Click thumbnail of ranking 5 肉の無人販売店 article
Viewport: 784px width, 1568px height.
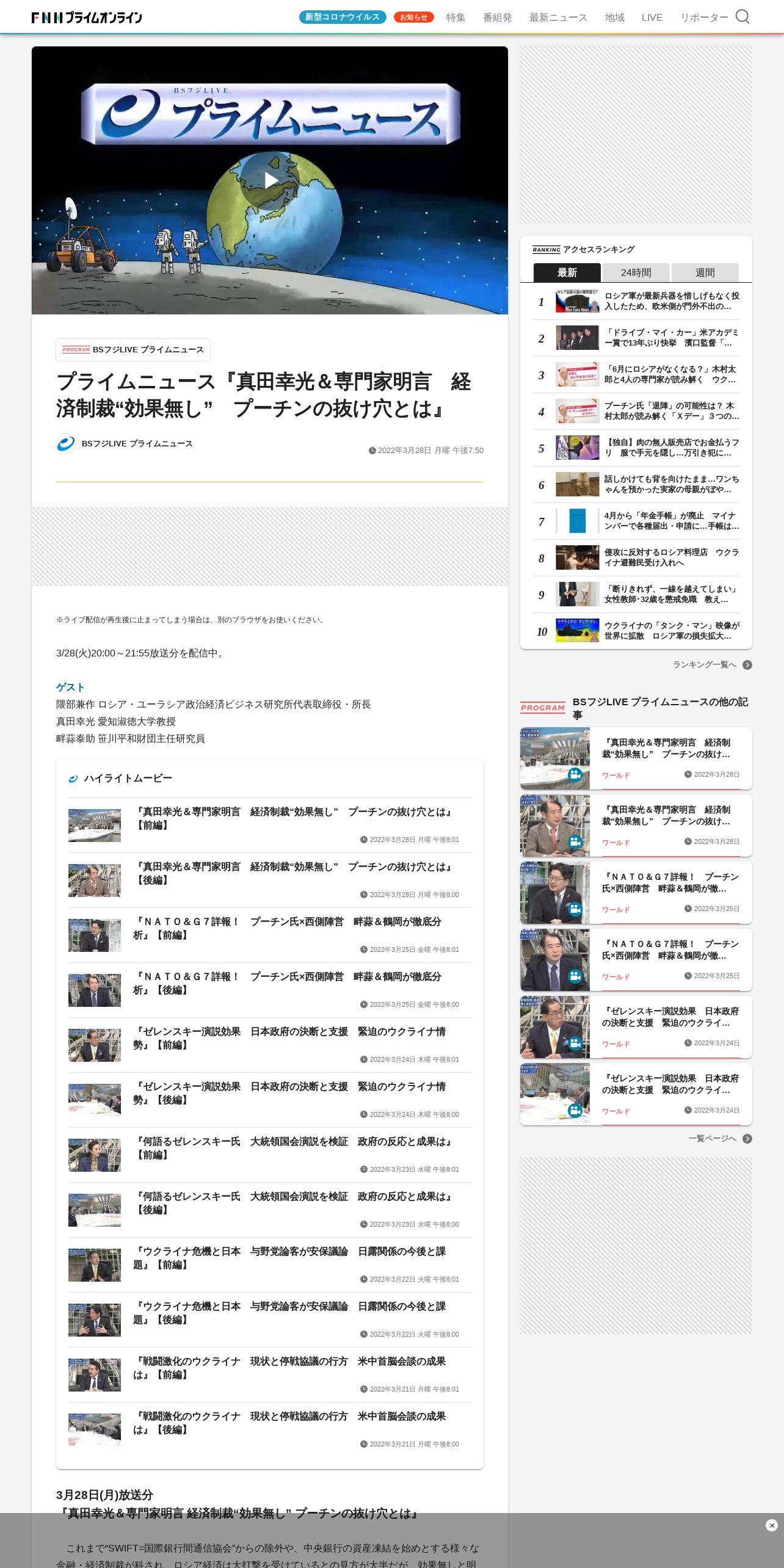click(577, 448)
